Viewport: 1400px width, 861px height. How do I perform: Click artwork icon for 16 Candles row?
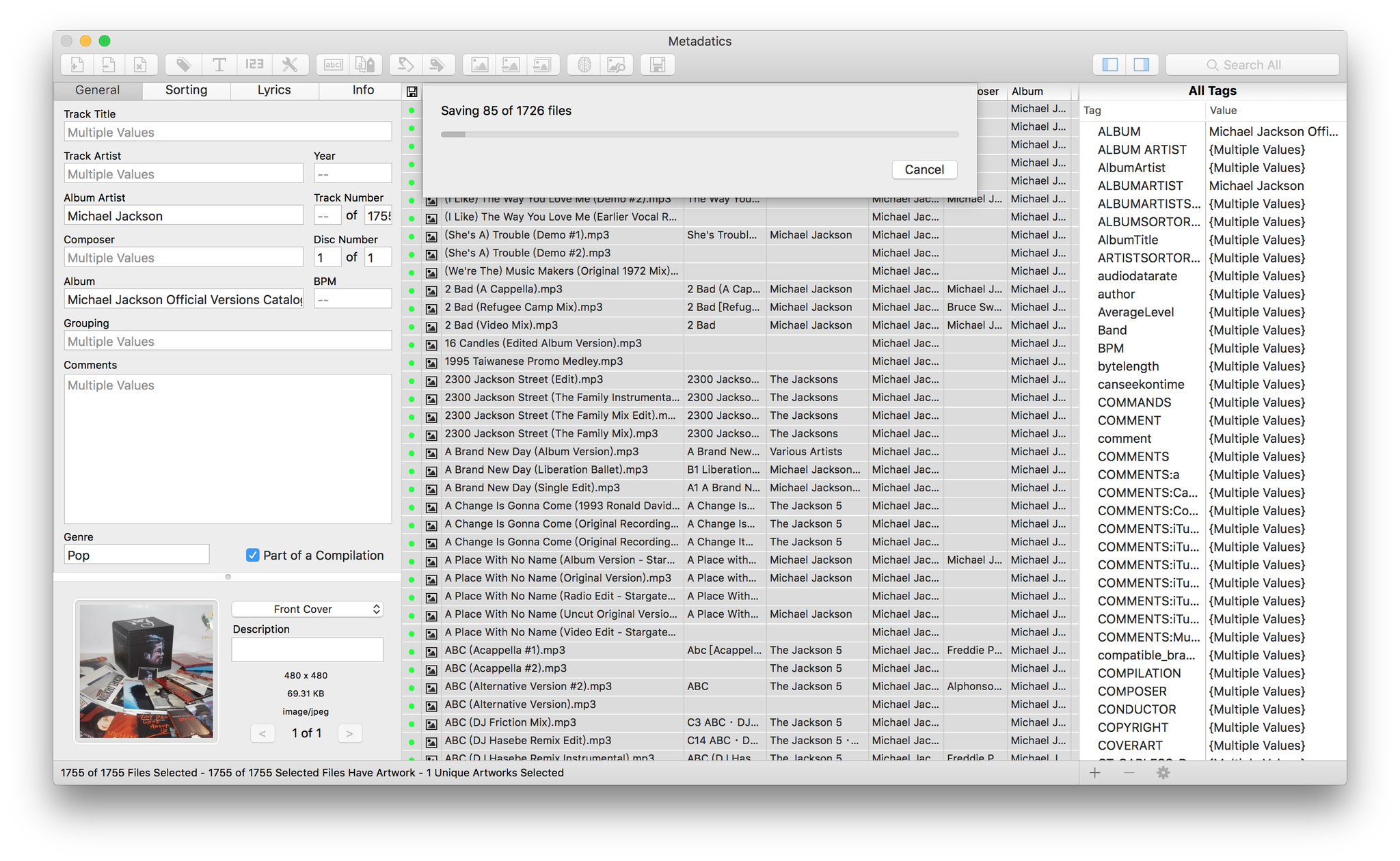431,344
